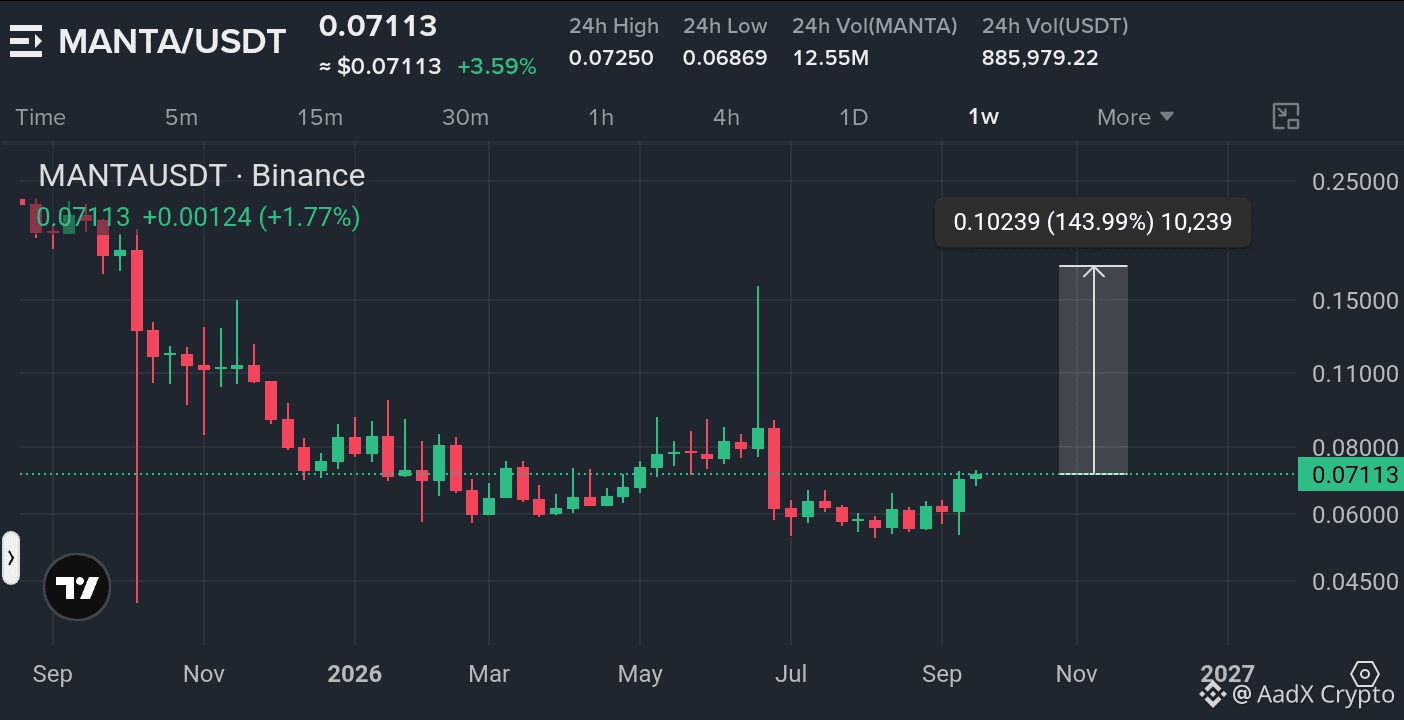Click the white measurement arrow on chart
Viewport: 1404px width, 720px height.
tap(1094, 369)
